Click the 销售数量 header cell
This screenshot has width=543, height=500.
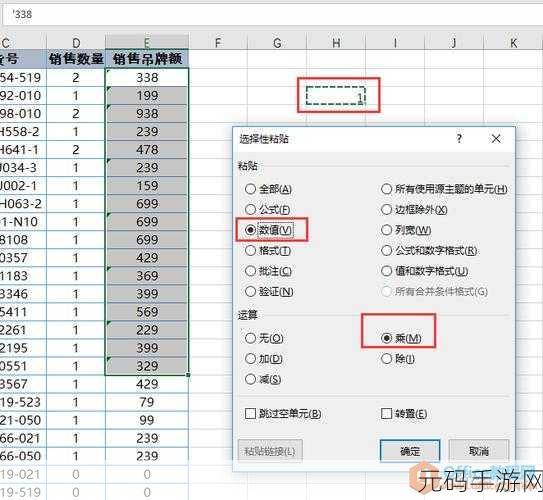click(x=76, y=59)
